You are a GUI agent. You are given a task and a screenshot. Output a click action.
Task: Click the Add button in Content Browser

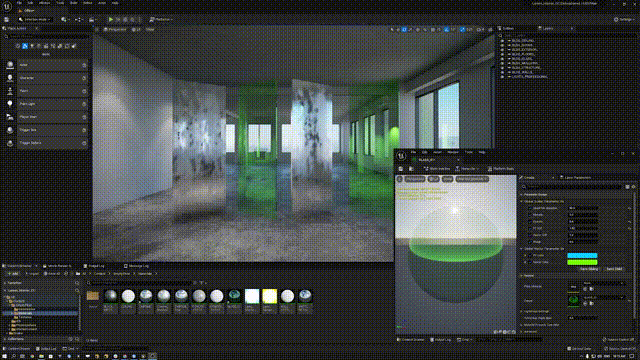[13, 274]
